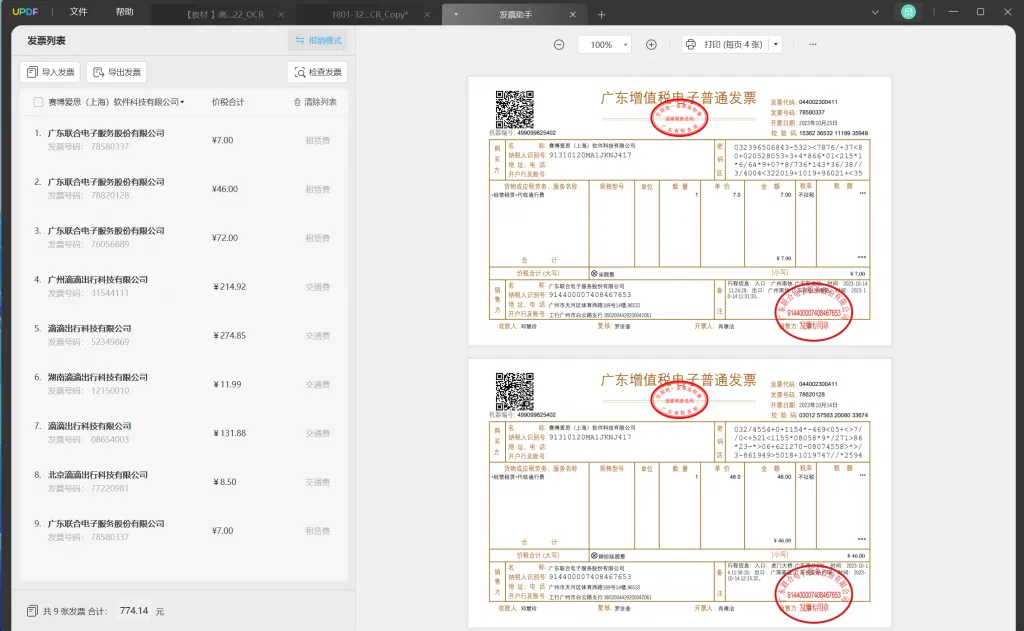Screen dimensions: 1024x631
Task: Click 检查发票 to check invoices
Action: [x=317, y=72]
